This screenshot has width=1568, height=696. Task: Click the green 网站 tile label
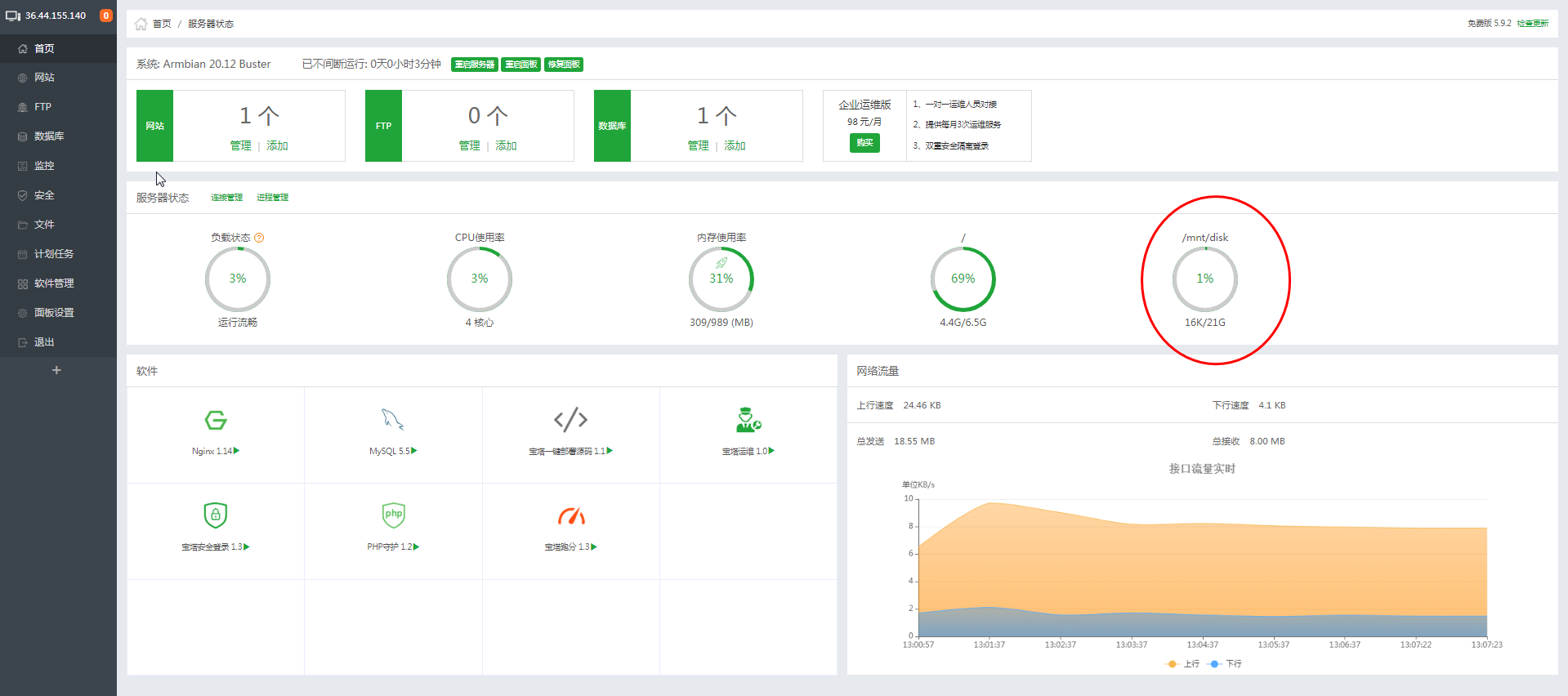tap(155, 126)
